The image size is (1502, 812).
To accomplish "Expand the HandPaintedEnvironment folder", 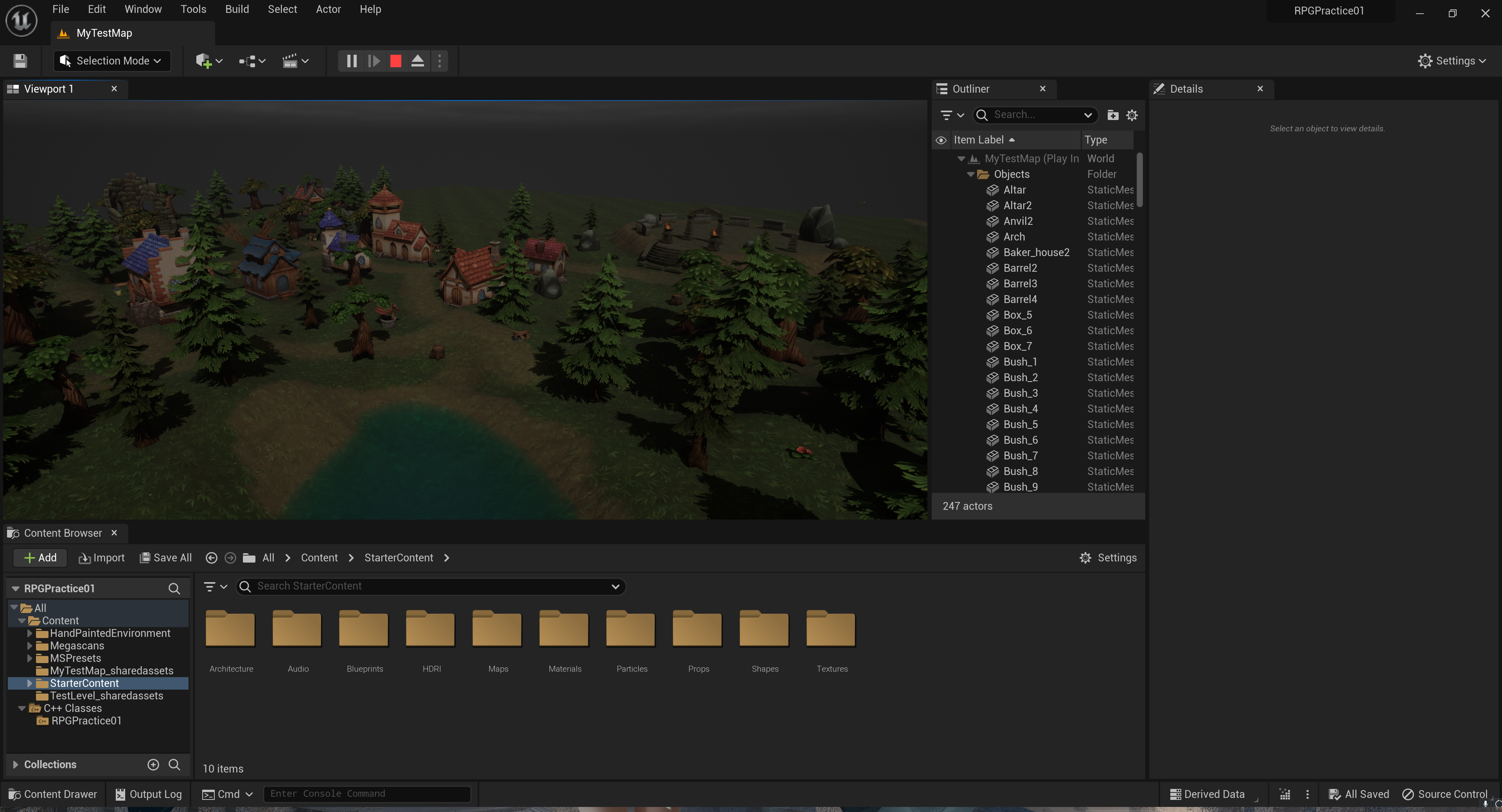I will [29, 633].
